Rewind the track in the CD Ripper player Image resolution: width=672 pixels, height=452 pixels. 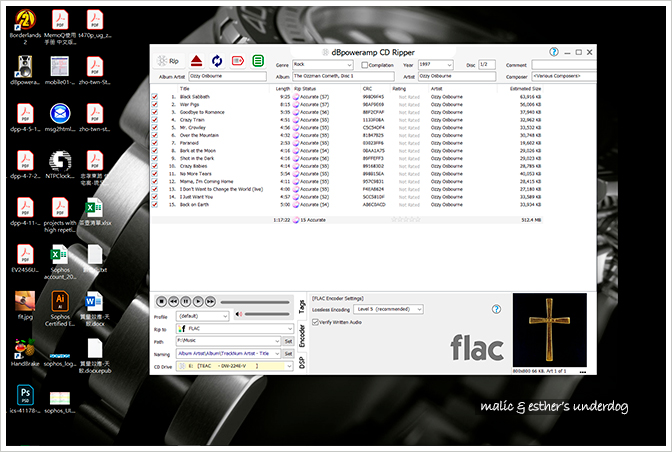point(173,302)
